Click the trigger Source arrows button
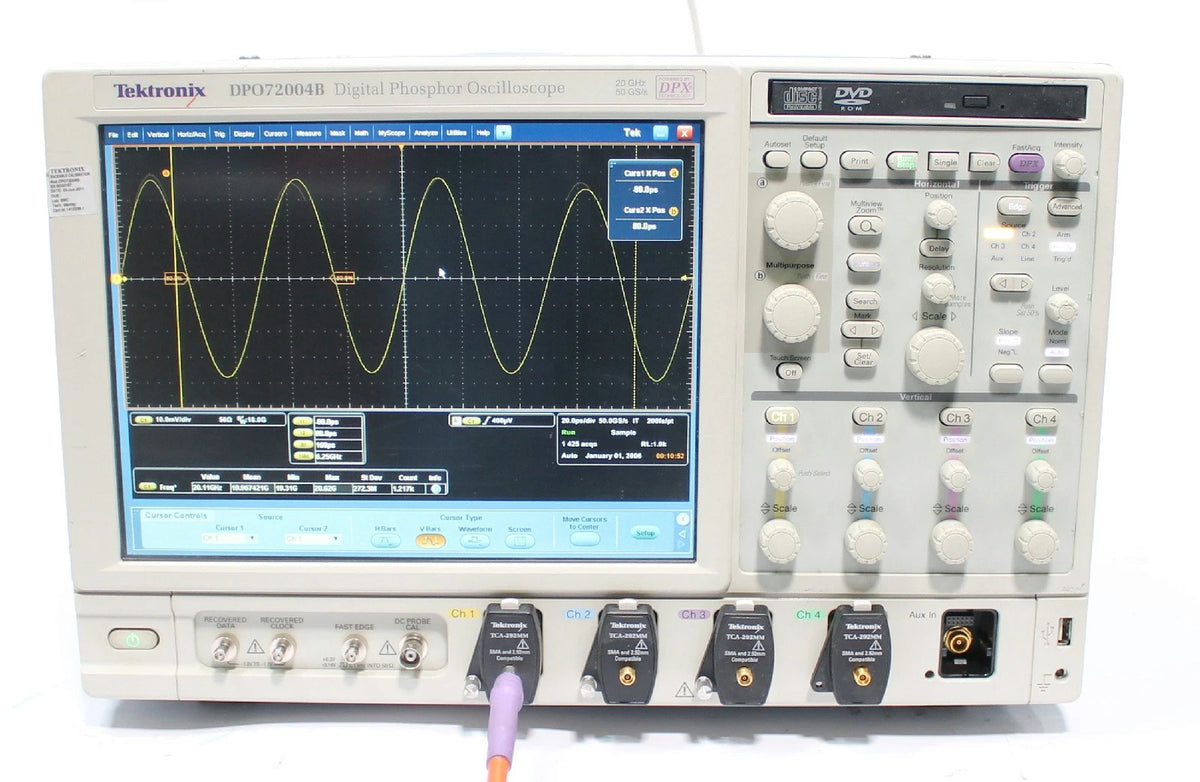The width and height of the screenshot is (1200, 782). tap(1010, 283)
